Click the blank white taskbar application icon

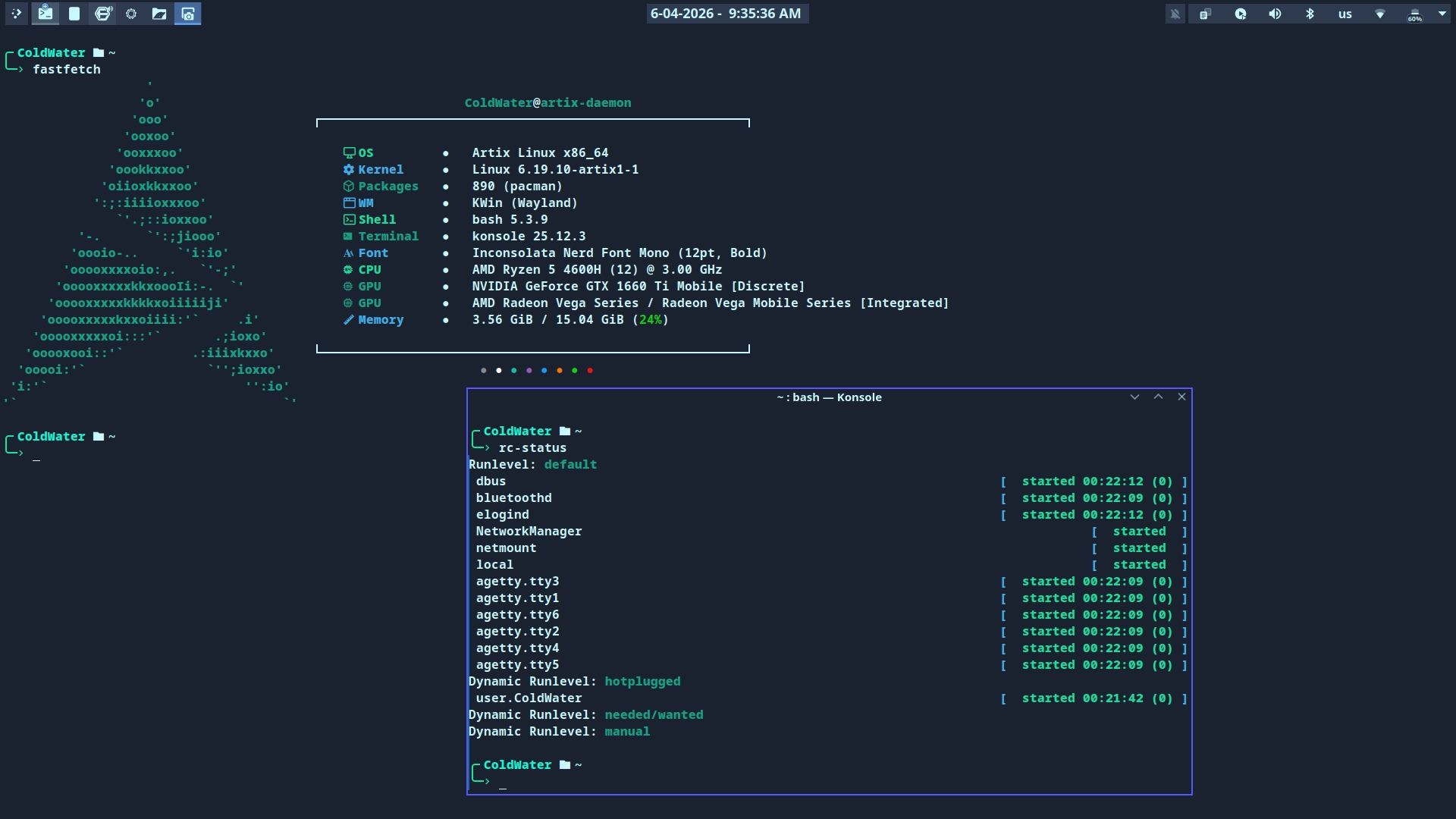point(74,14)
